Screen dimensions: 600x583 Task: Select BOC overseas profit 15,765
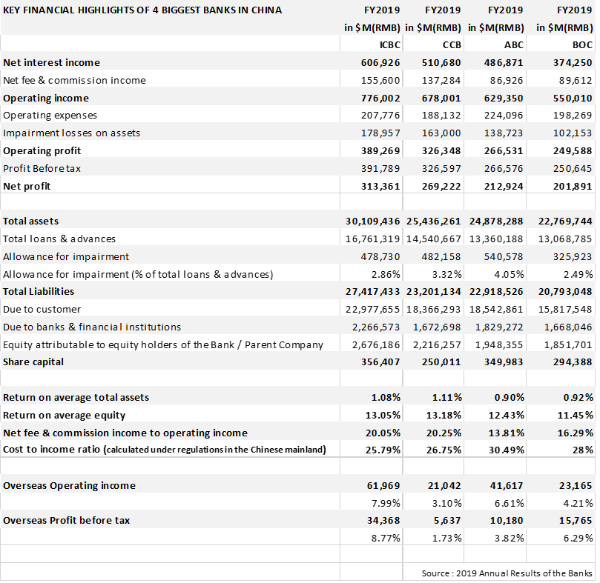(576, 521)
